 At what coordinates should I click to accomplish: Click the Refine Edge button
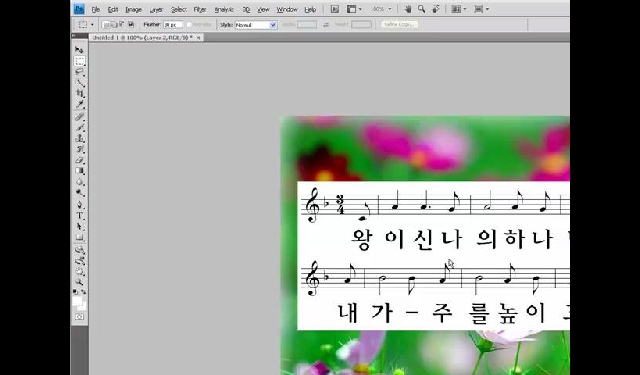tap(400, 24)
